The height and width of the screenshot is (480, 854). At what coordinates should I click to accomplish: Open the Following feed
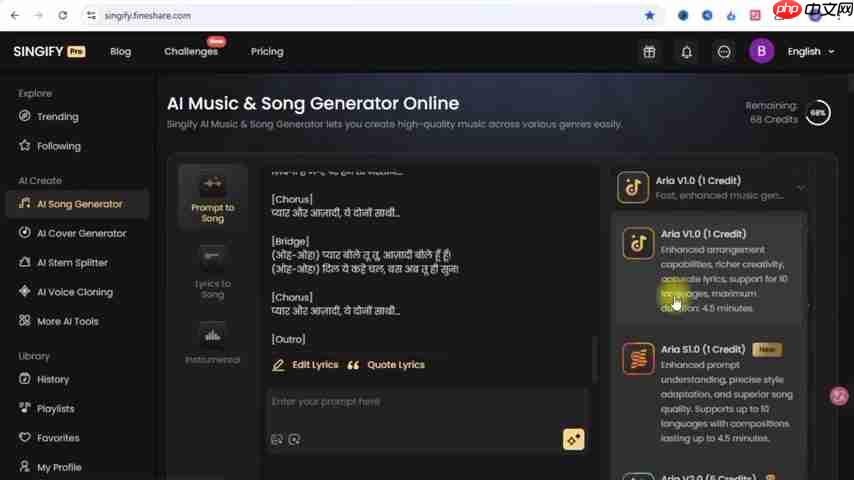[x=50, y=146]
